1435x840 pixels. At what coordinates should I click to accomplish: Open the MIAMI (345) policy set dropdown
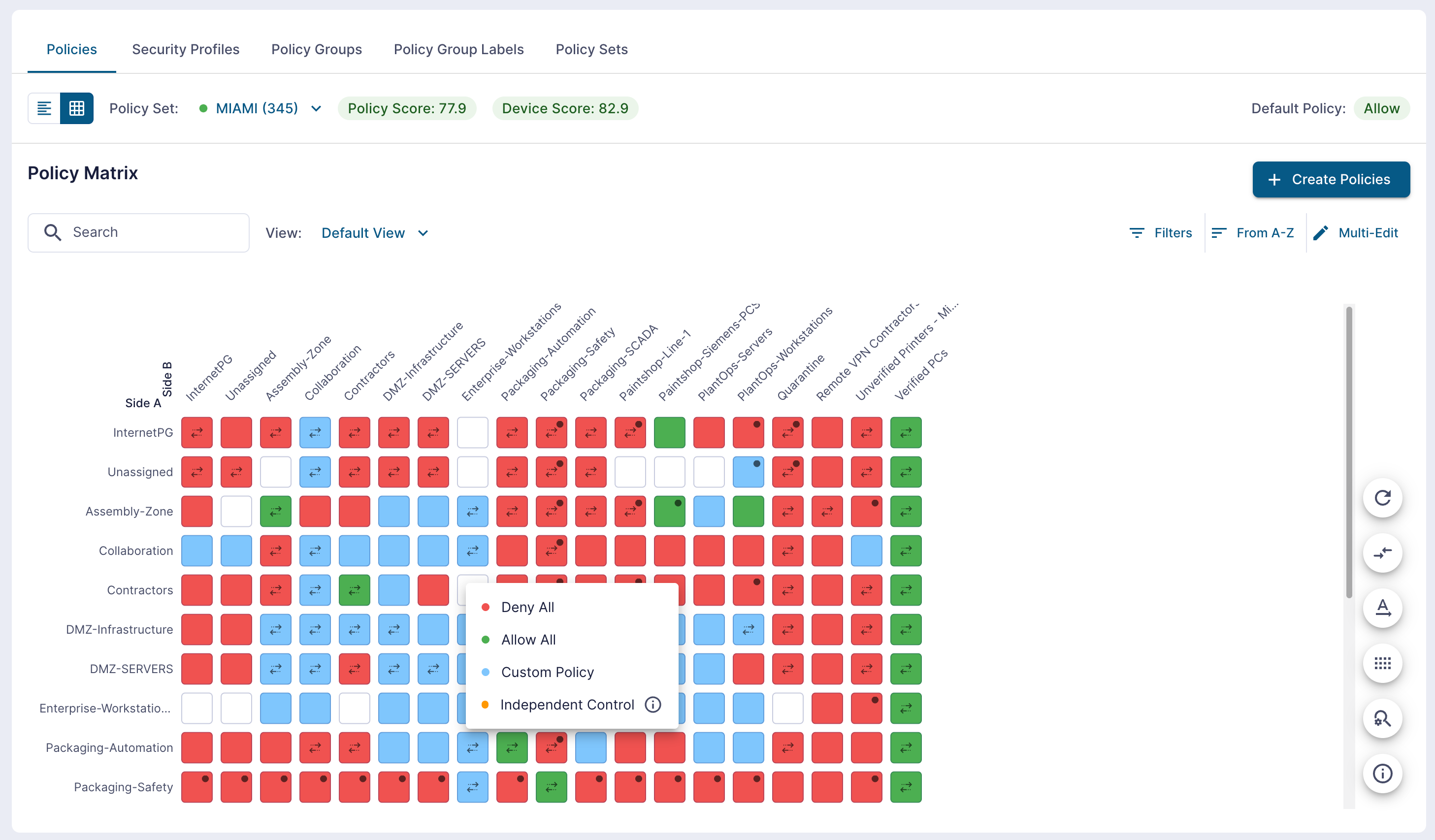tap(260, 108)
